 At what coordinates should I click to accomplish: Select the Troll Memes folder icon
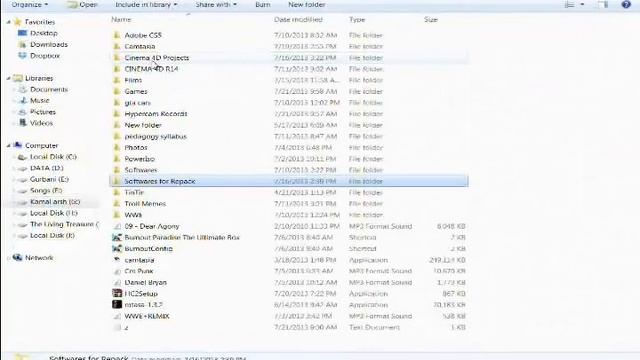tap(117, 204)
